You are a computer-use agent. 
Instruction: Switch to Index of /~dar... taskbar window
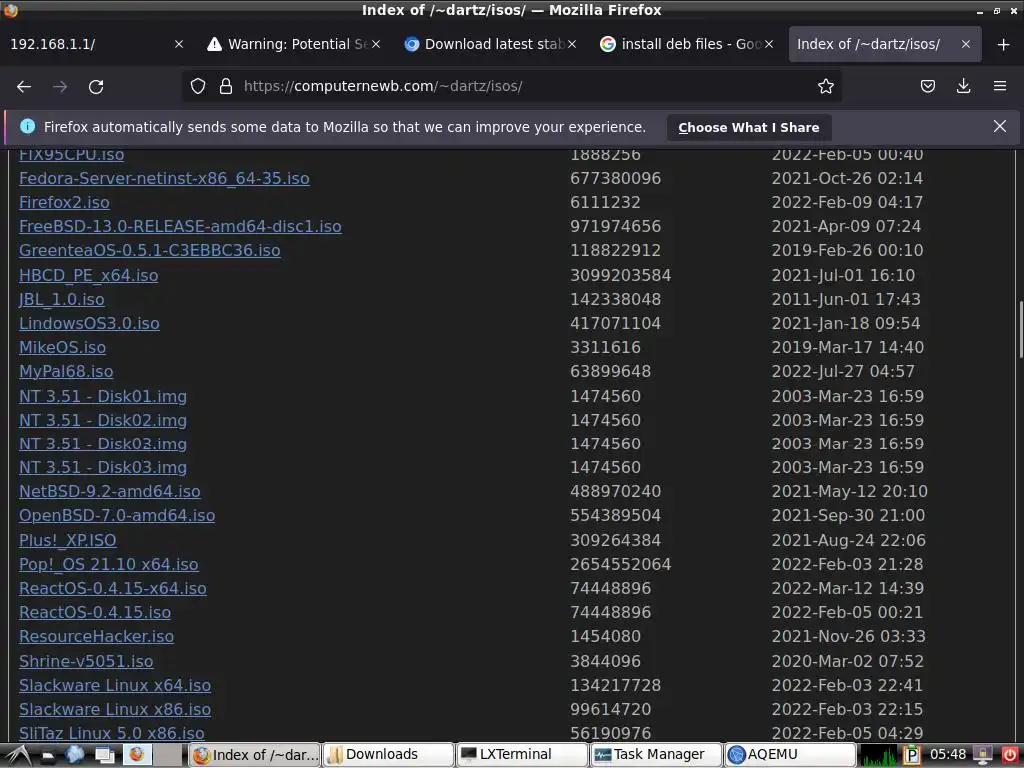255,755
